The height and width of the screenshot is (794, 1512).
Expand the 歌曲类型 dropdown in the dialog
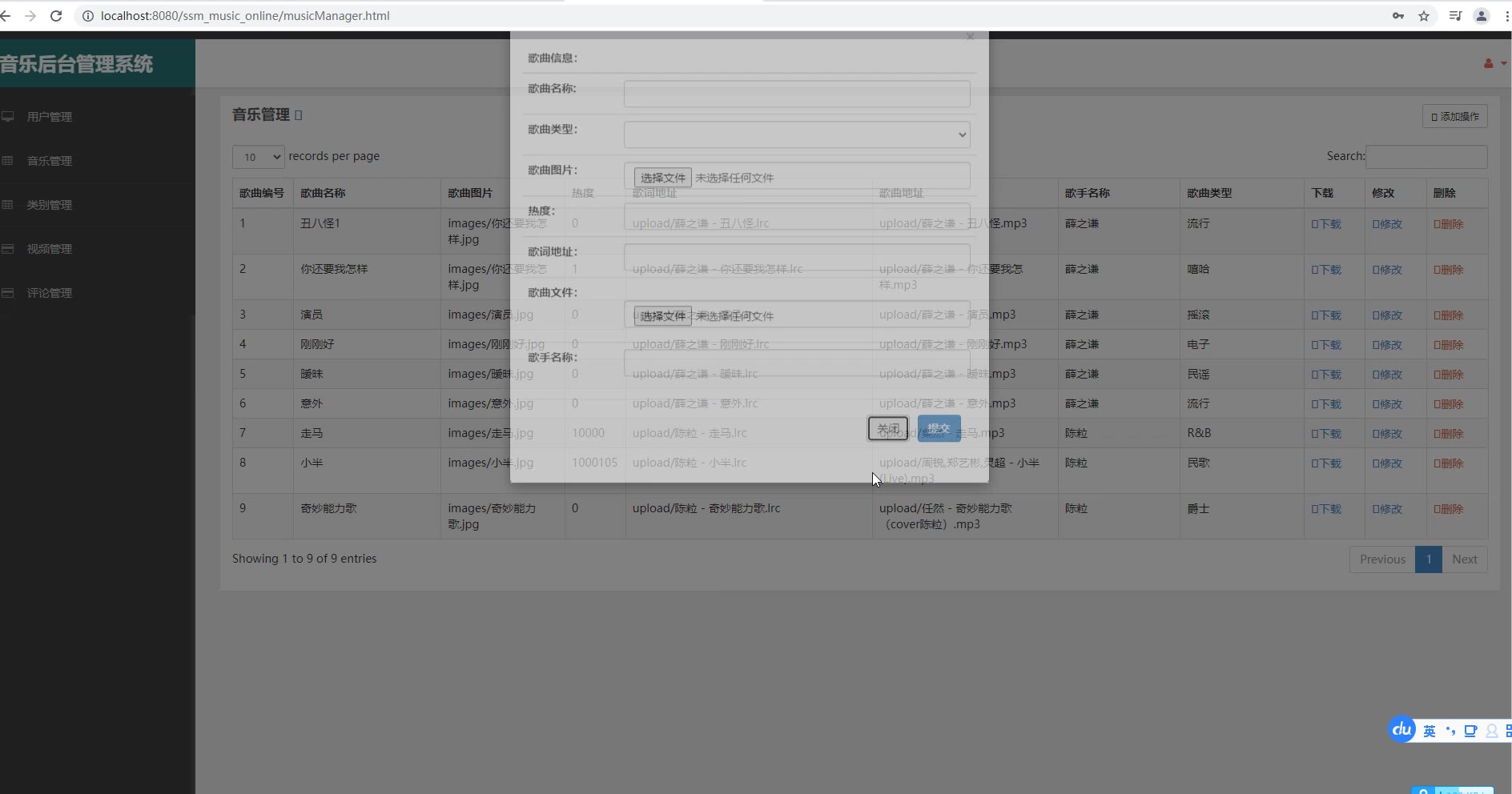pos(797,134)
